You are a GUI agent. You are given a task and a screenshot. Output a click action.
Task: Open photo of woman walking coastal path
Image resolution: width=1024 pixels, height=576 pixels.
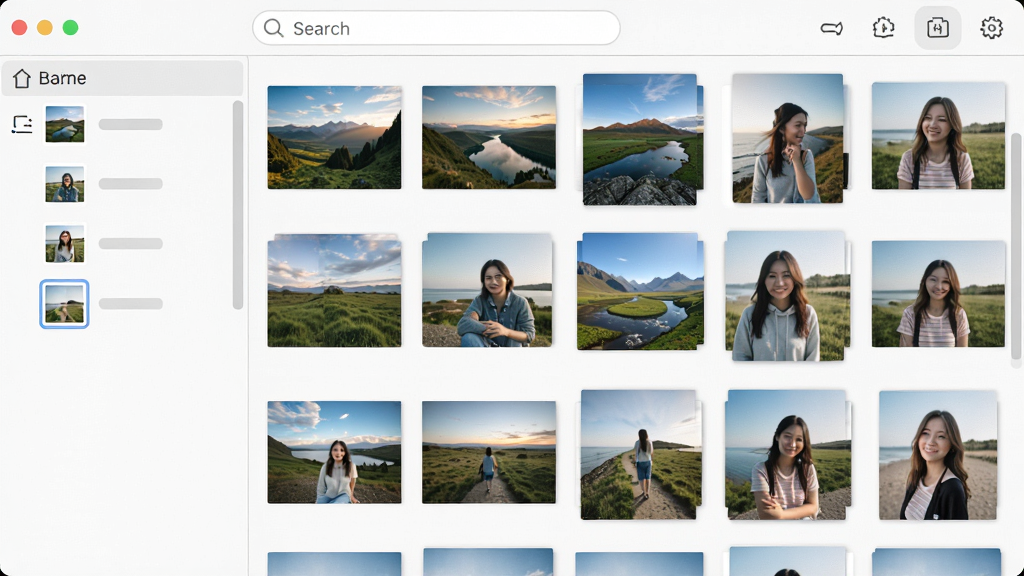[x=639, y=455]
